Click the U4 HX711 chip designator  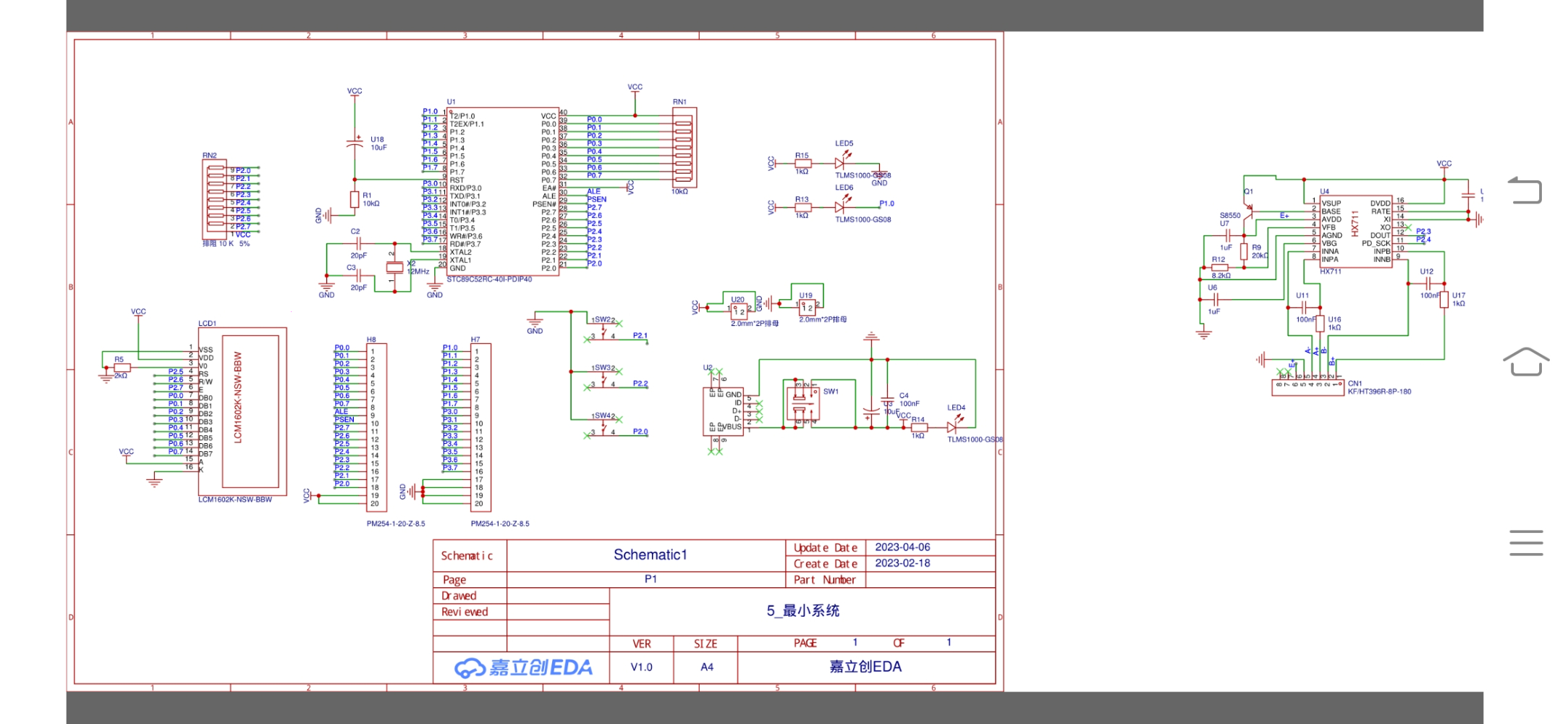click(1324, 192)
